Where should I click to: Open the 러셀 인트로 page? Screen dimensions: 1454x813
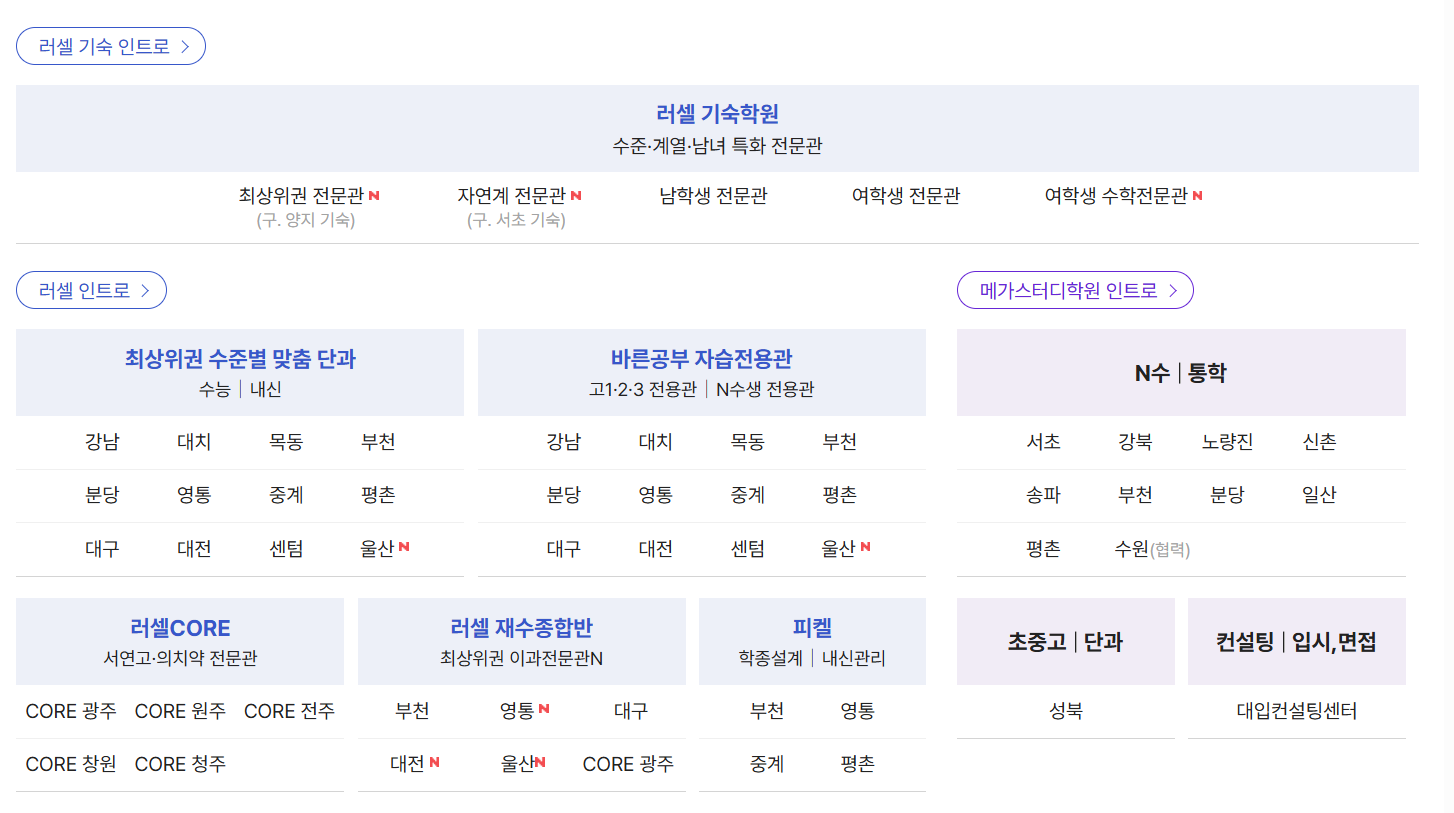tap(85, 290)
